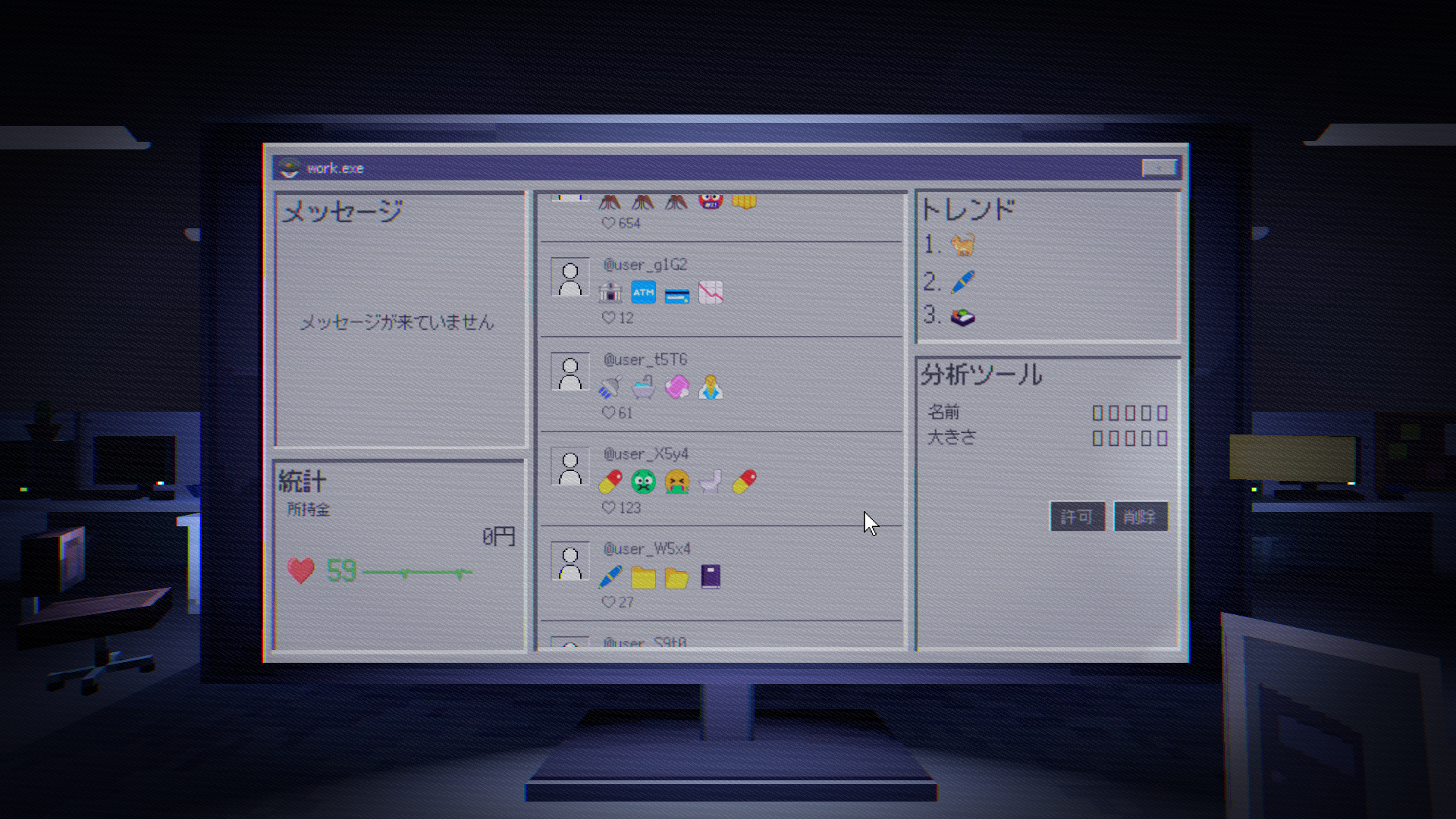
Task: Click the bank building emoji in user_g1G2 post
Action: coord(610,292)
